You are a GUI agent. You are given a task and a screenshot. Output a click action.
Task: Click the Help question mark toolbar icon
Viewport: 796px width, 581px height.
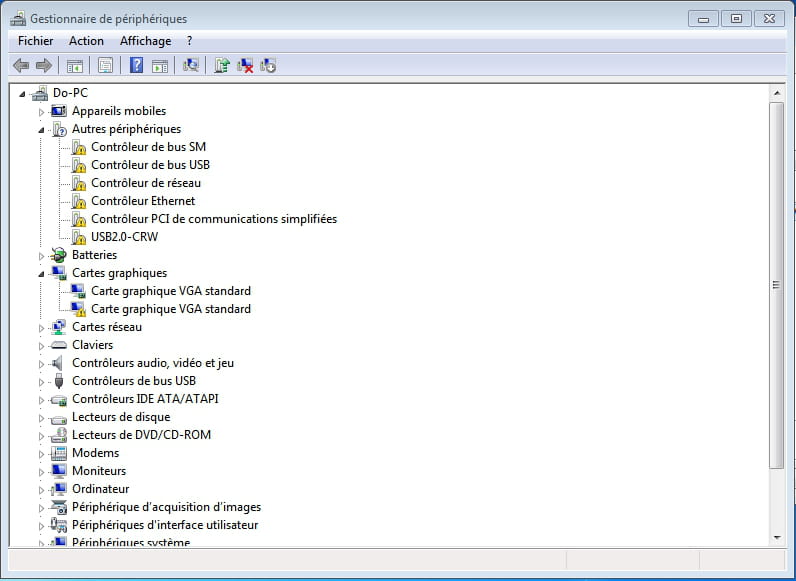point(137,66)
